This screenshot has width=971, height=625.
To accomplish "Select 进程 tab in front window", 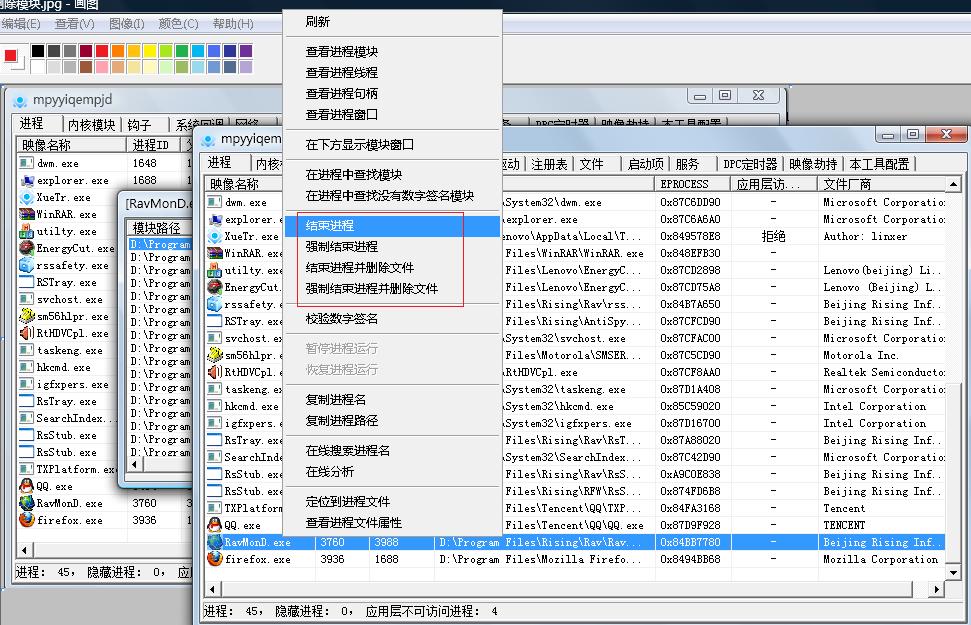I will click(x=220, y=162).
